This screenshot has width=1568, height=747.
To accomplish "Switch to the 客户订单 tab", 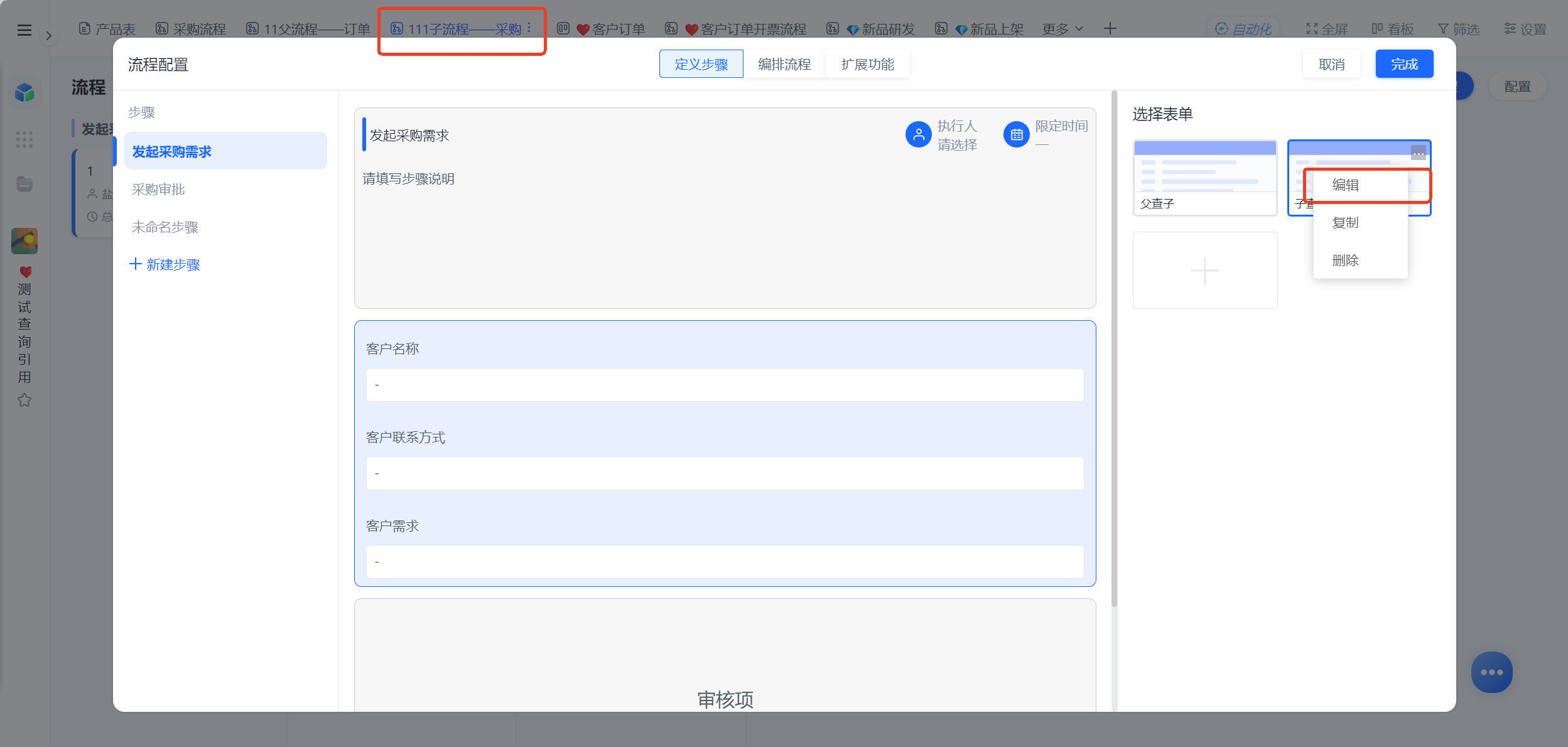I will click(x=601, y=29).
